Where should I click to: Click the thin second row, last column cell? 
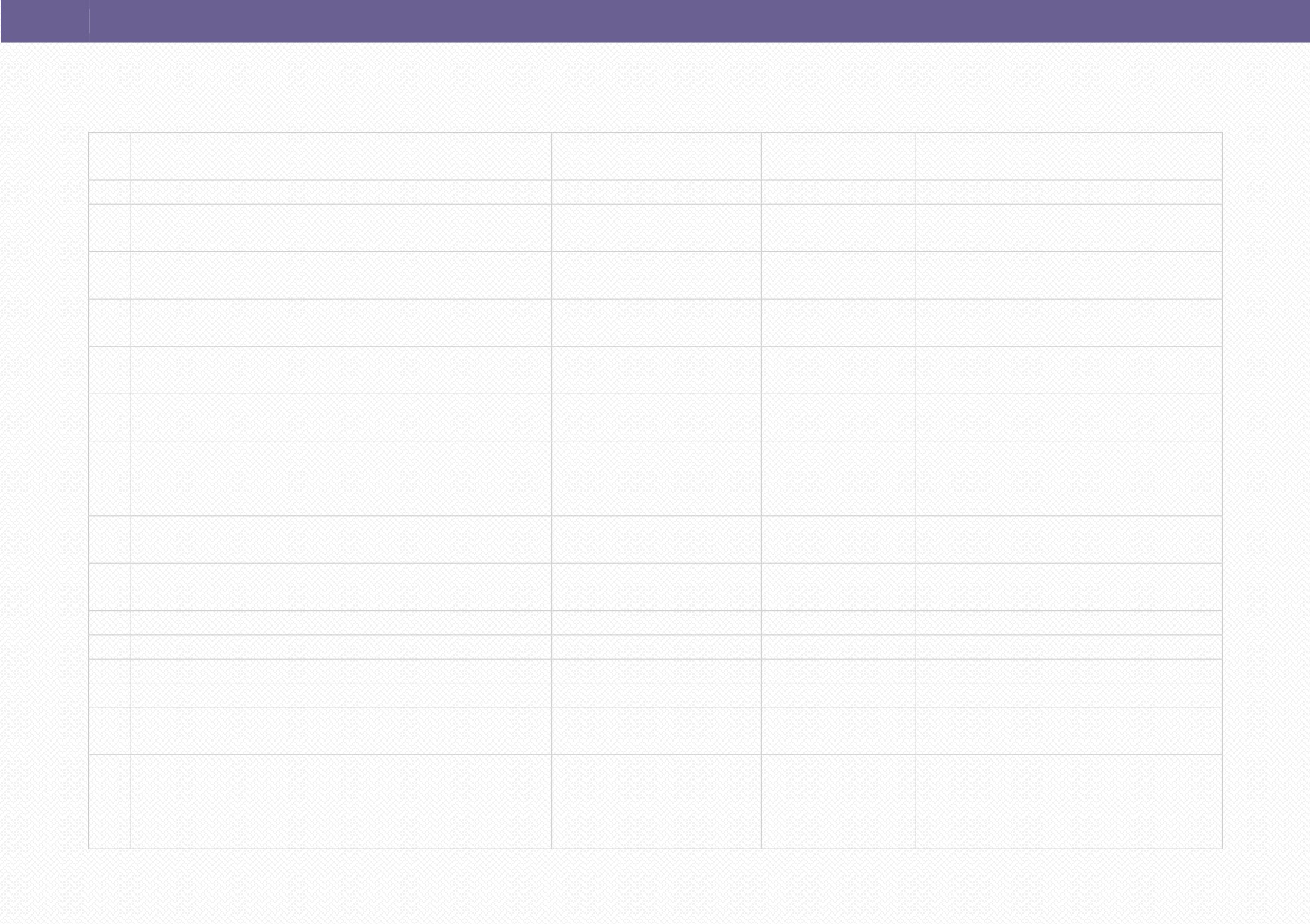click(x=1069, y=192)
